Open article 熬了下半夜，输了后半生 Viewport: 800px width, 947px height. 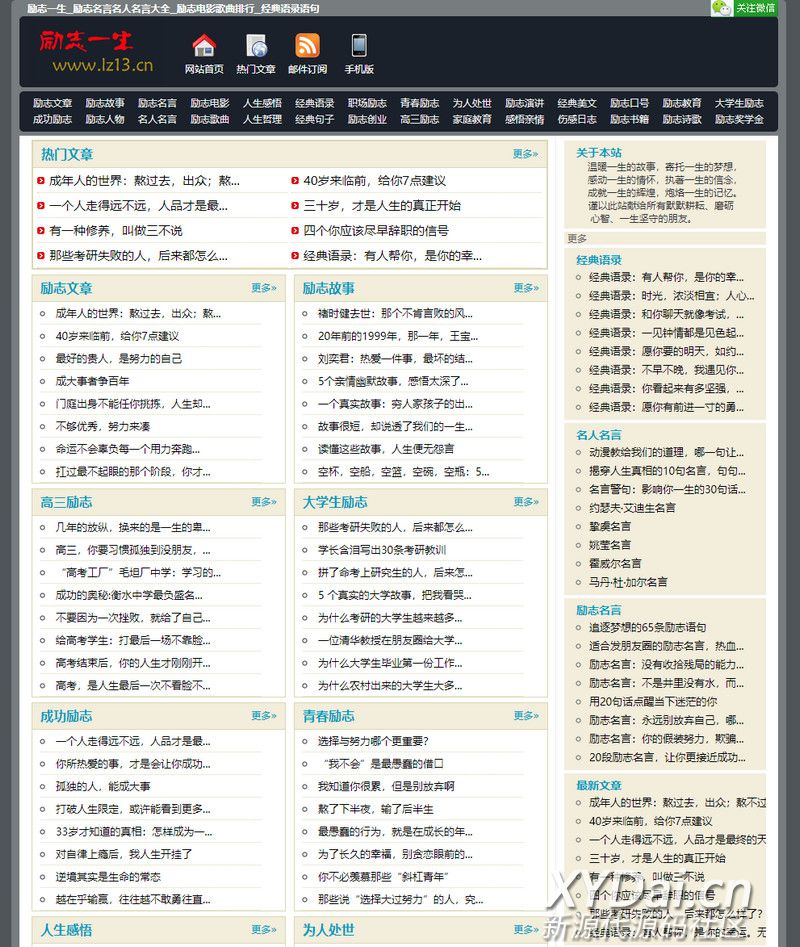click(x=376, y=809)
